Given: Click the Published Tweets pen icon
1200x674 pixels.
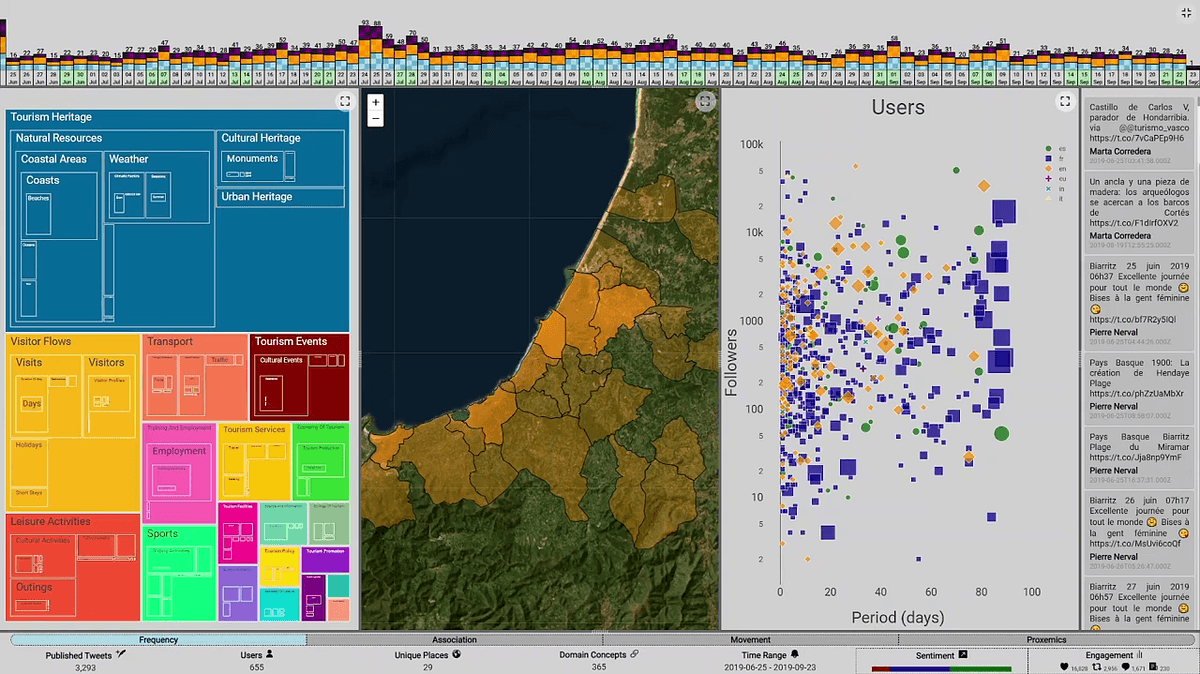Looking at the screenshot, I should (x=120, y=654).
